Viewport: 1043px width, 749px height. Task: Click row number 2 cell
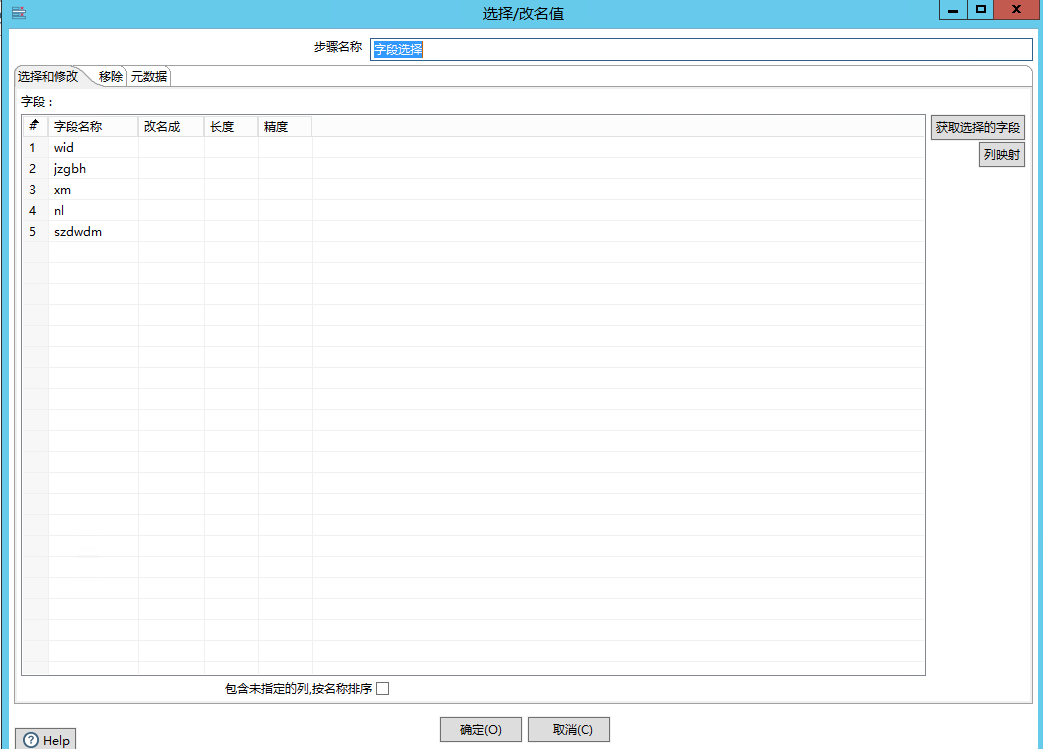pyautogui.click(x=35, y=168)
